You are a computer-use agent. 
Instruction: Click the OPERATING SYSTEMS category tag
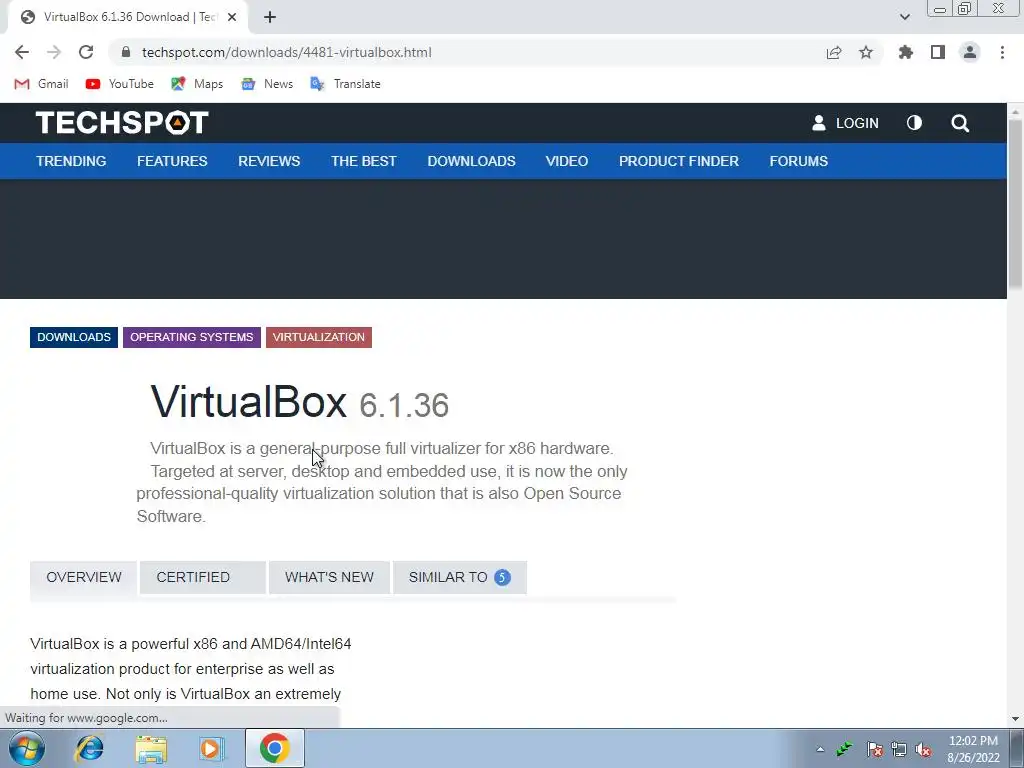[192, 337]
